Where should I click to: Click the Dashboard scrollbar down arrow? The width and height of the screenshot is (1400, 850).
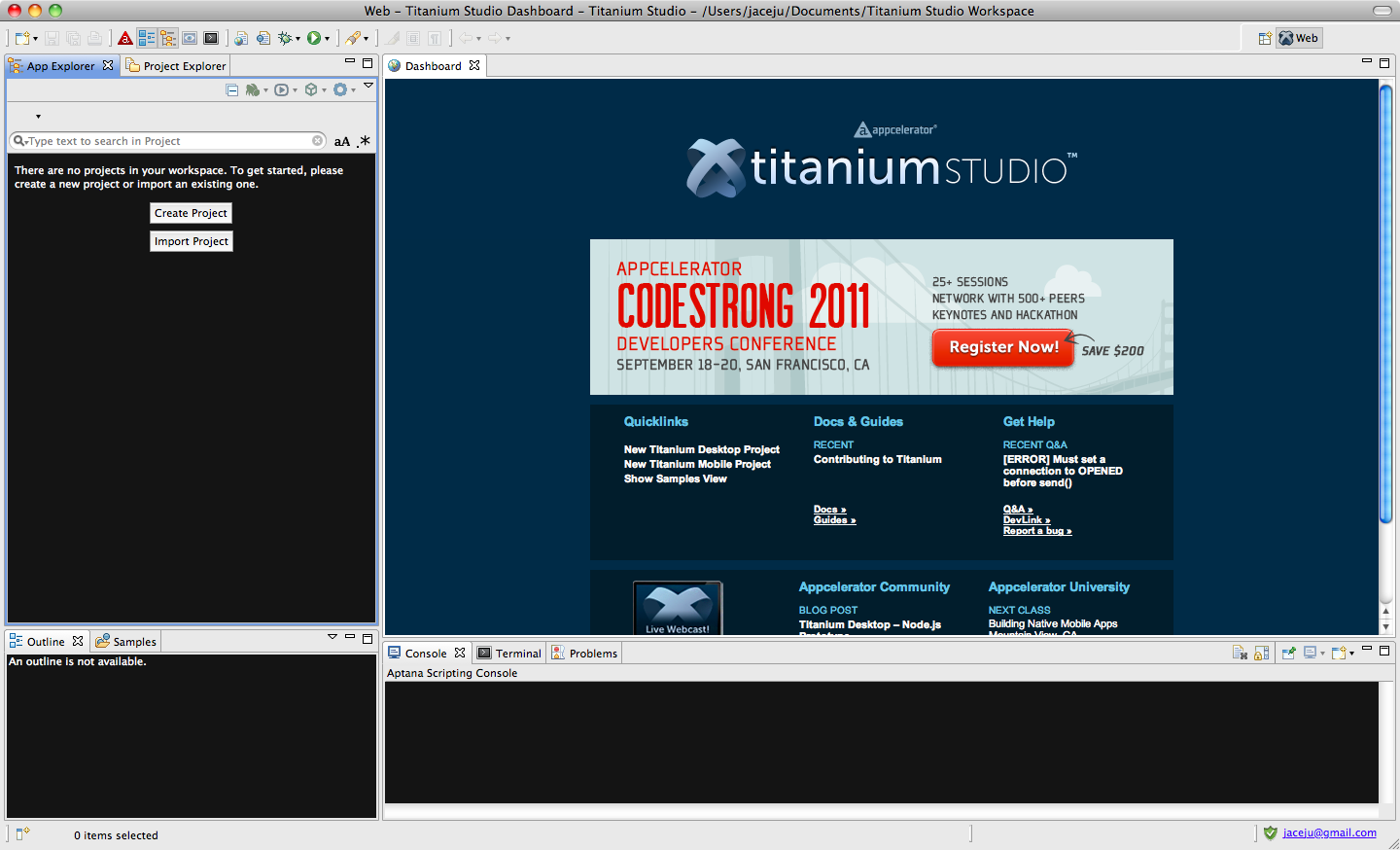tap(1386, 626)
